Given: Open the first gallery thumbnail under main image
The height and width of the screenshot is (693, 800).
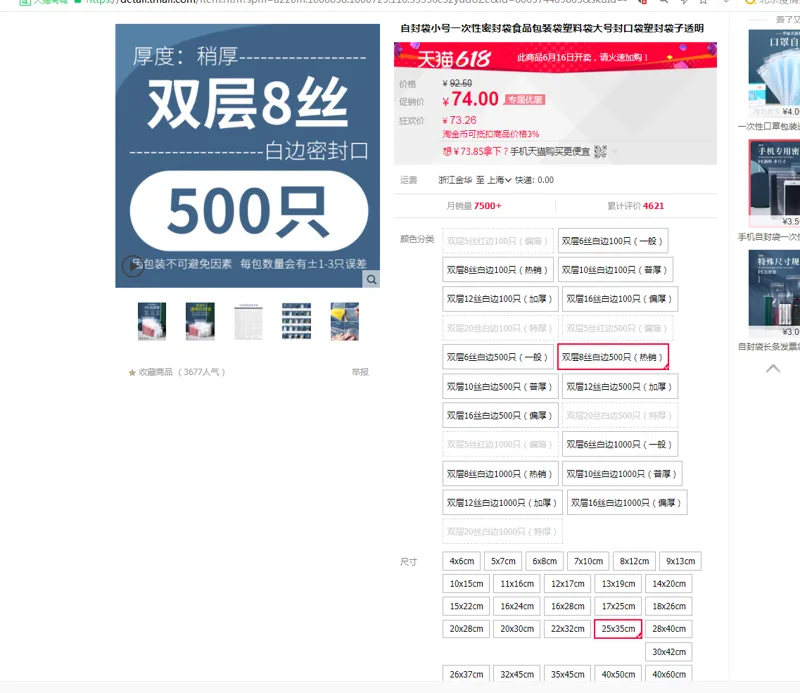Looking at the screenshot, I should tap(152, 321).
